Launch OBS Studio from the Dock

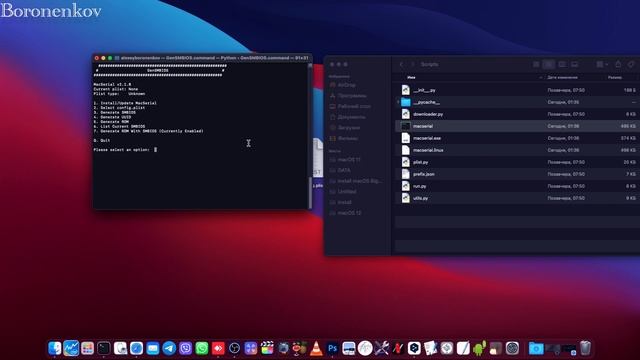point(234,348)
